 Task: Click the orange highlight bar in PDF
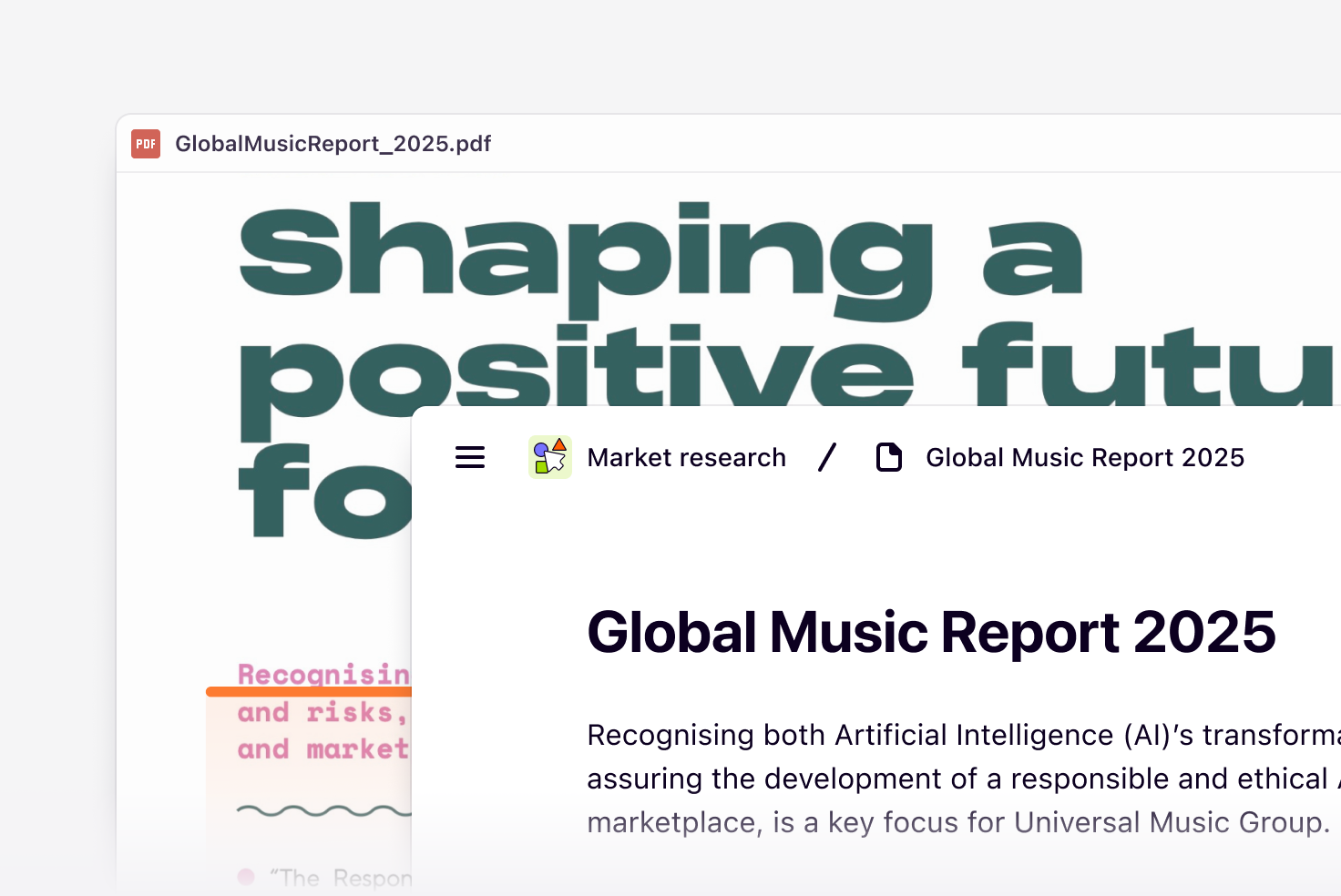[309, 692]
